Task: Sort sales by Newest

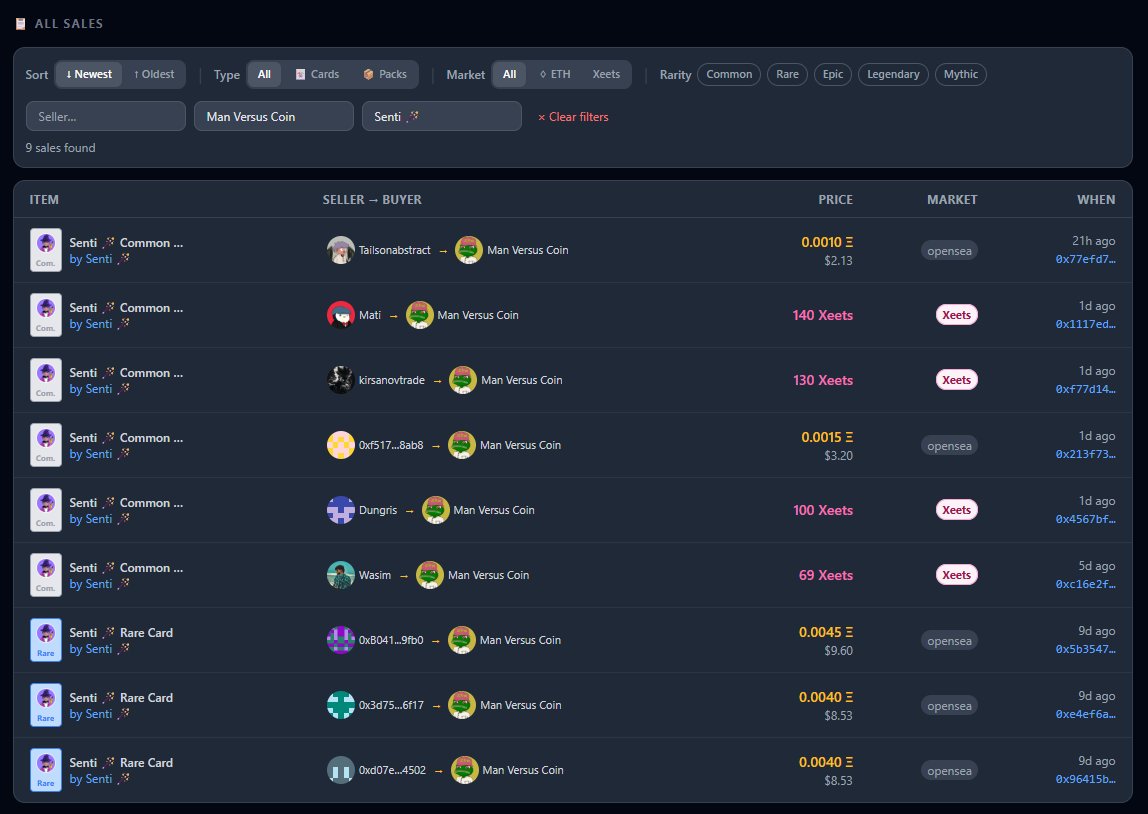Action: click(x=89, y=74)
